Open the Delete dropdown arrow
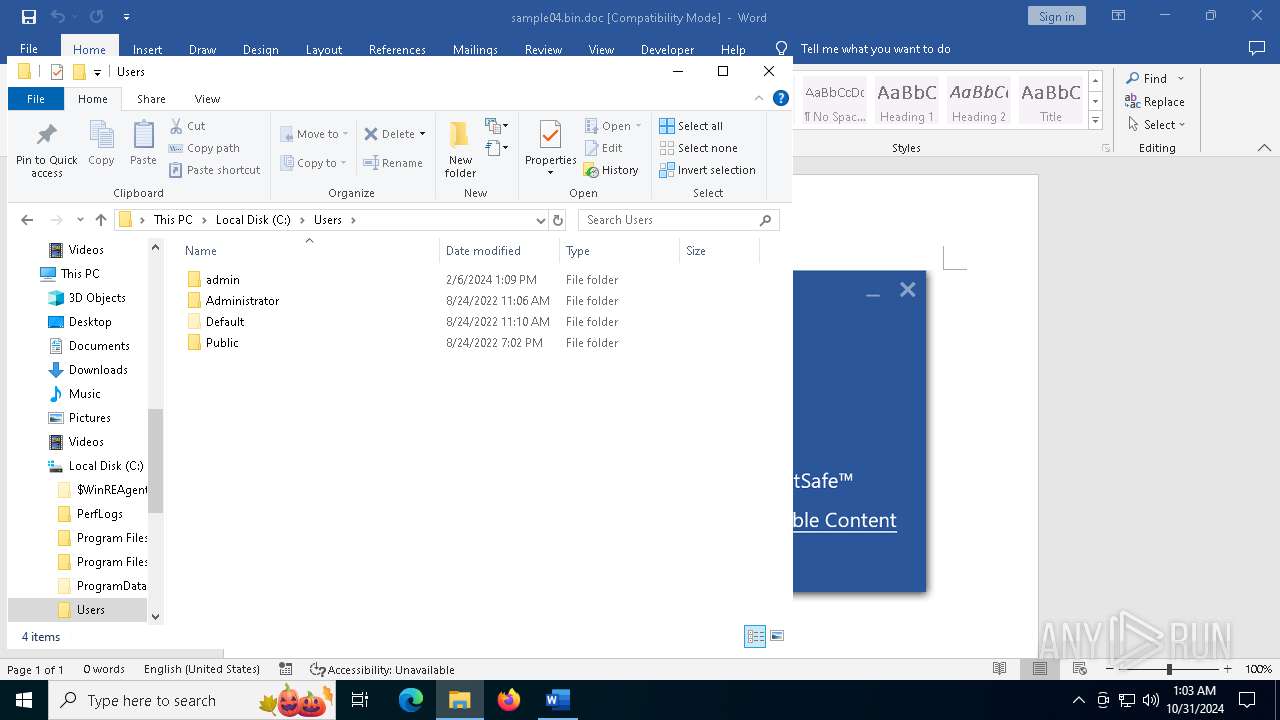Viewport: 1280px width, 720px height. 422,134
